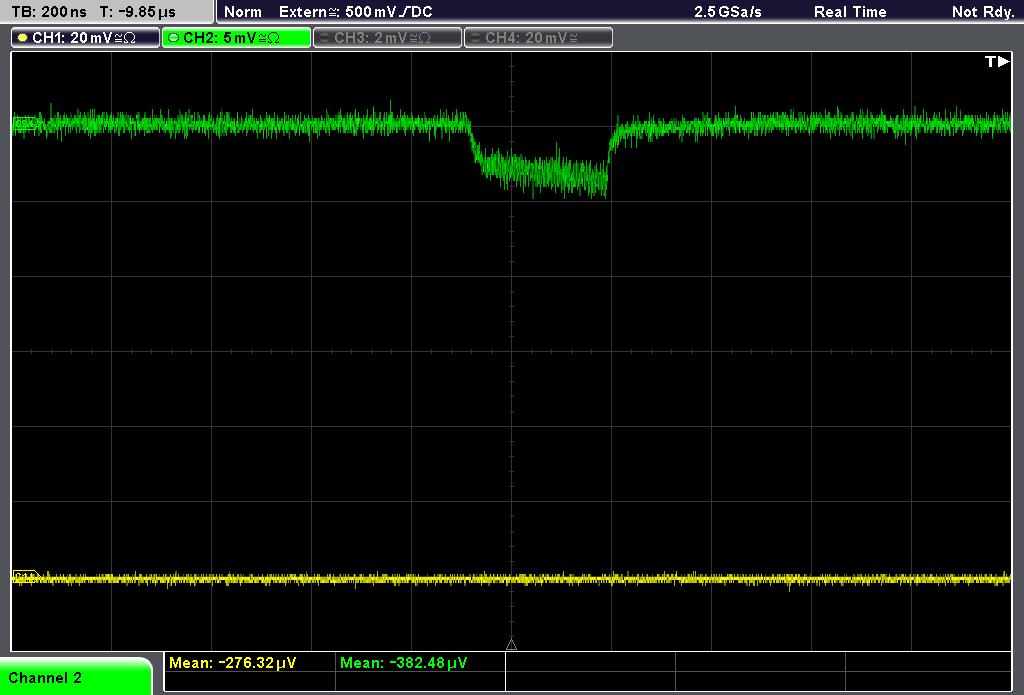Click the yellow Mean: -276.32 µV measurement
Image resolution: width=1024 pixels, height=695 pixels.
(x=232, y=663)
